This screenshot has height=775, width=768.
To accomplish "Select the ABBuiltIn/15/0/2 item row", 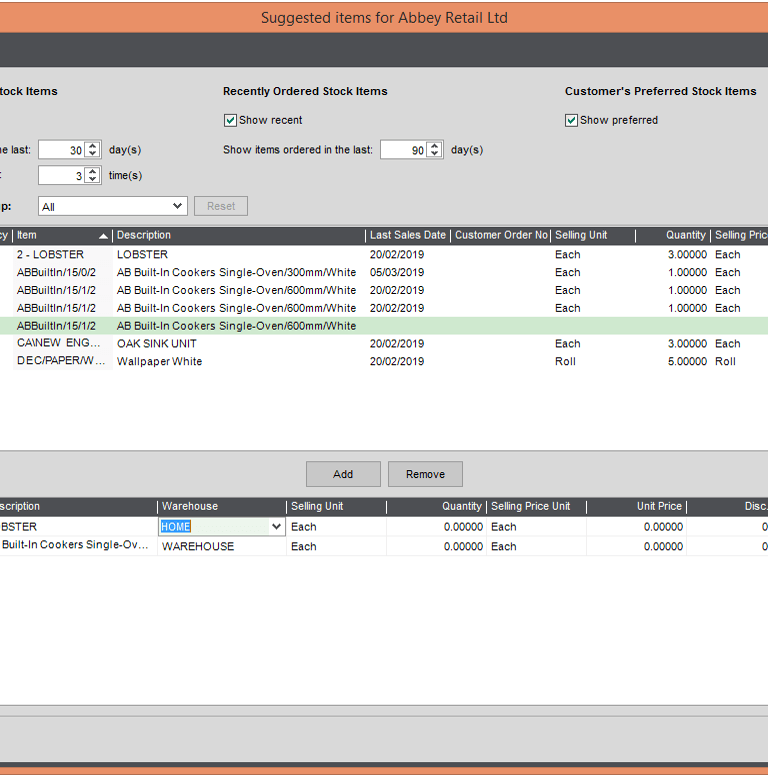I will coord(384,272).
